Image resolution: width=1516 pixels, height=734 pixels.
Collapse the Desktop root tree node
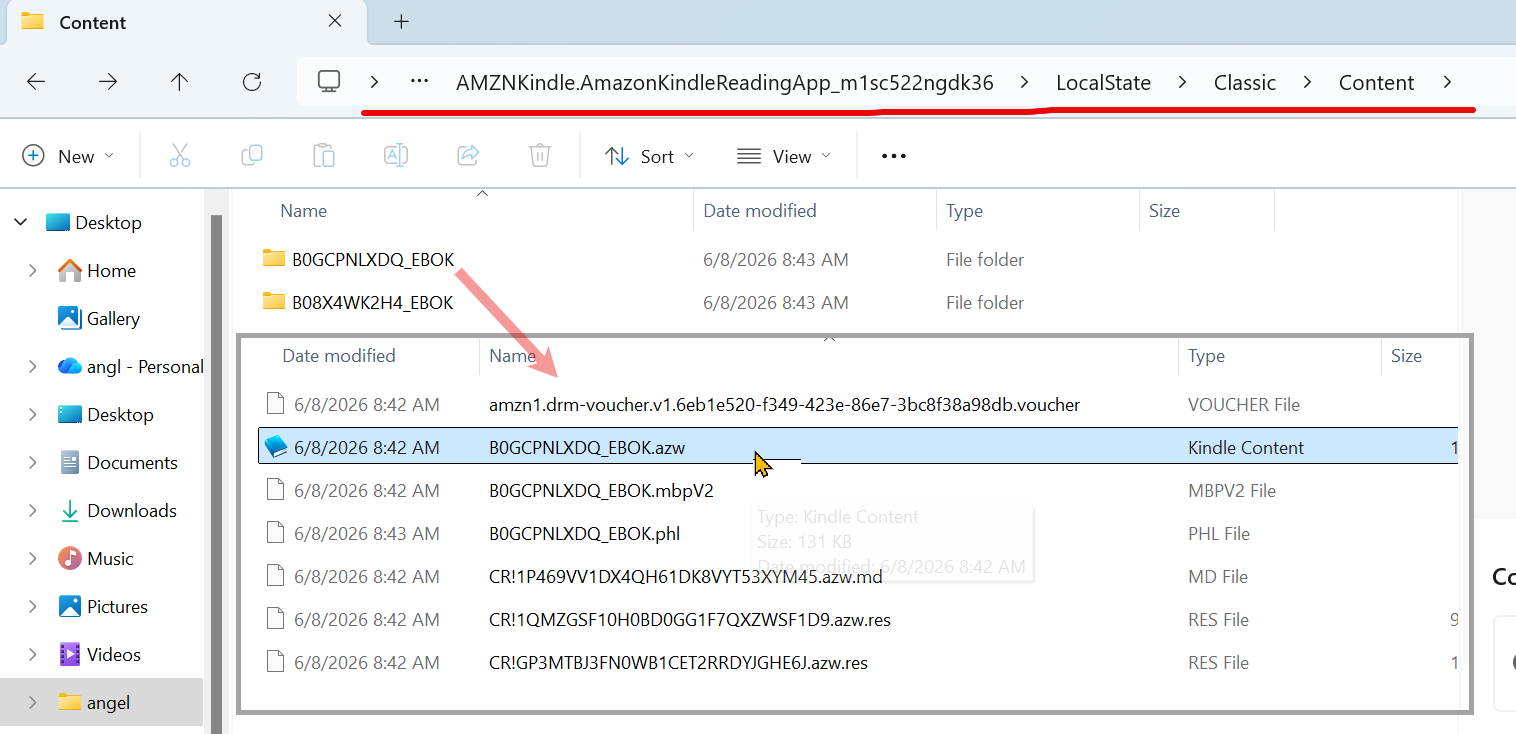pos(21,223)
